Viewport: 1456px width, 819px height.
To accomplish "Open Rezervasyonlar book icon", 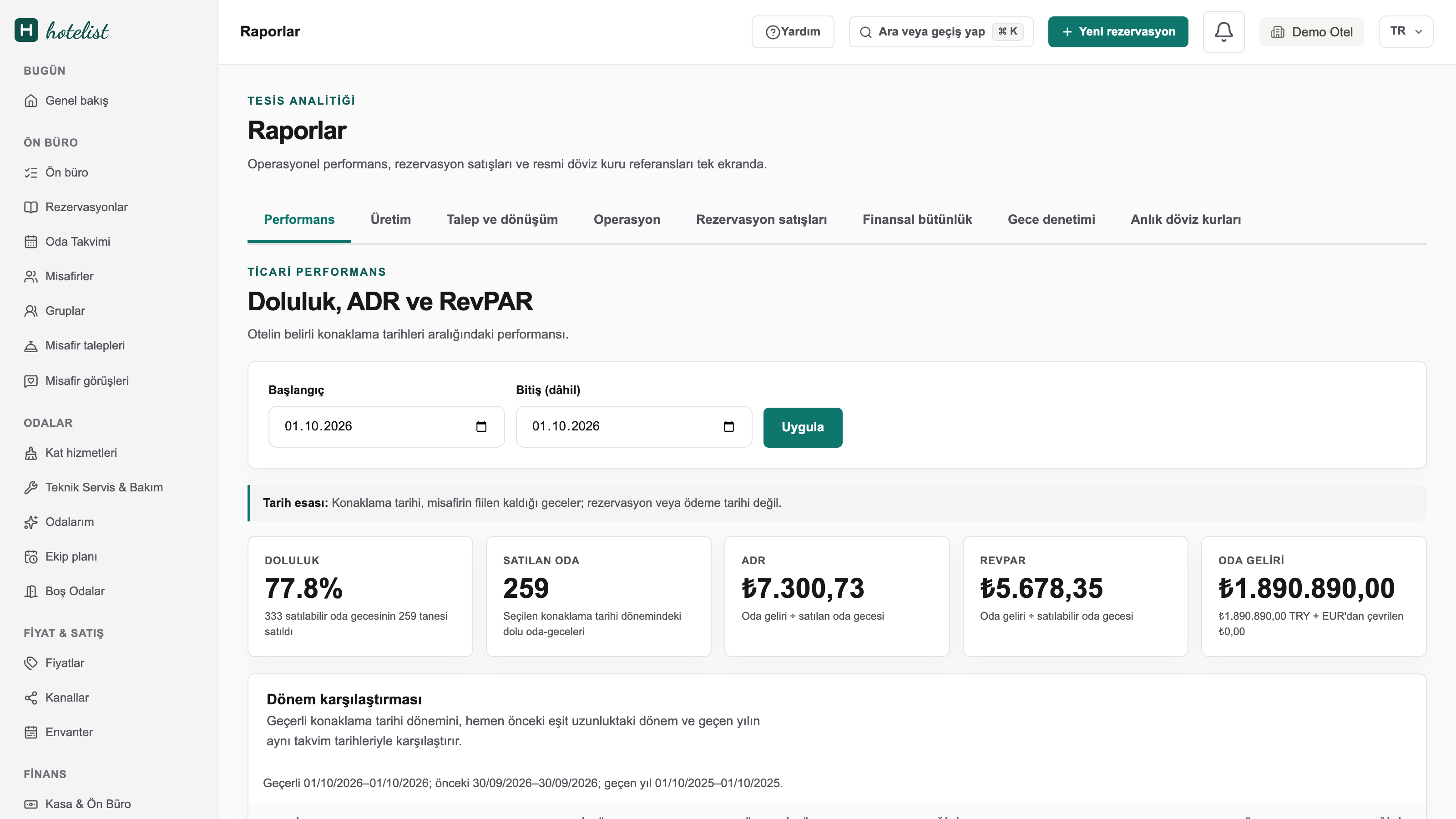I will tap(30, 207).
